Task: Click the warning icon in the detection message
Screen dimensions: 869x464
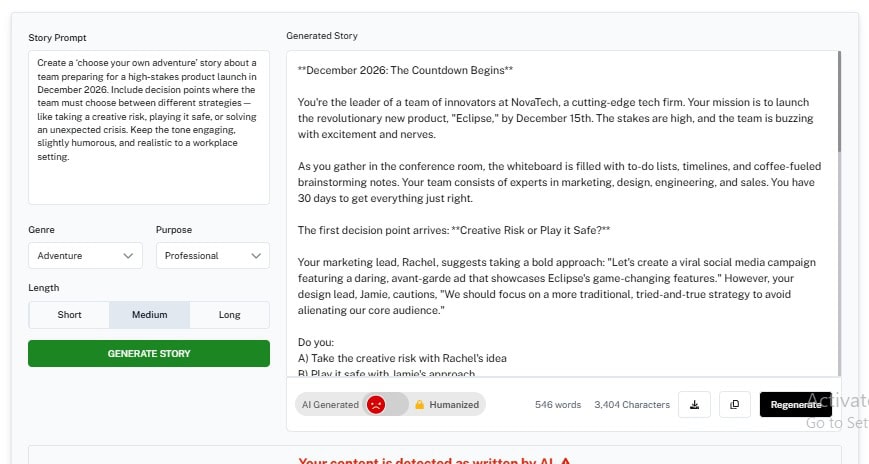Action: [x=566, y=461]
